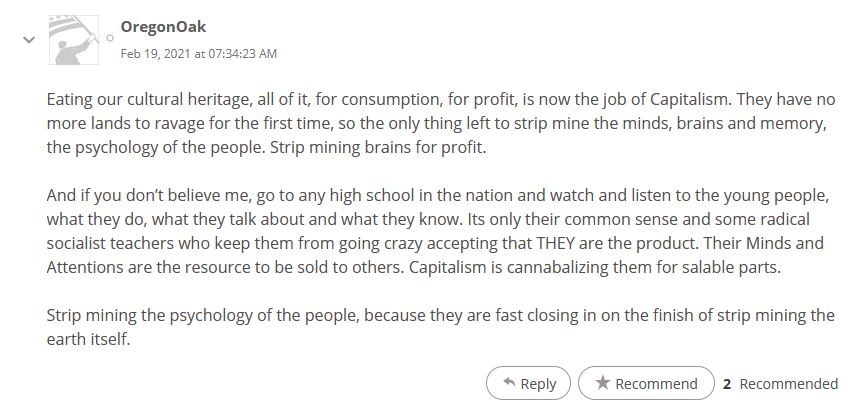
Task: Click the Recommended label text
Action: 789,384
